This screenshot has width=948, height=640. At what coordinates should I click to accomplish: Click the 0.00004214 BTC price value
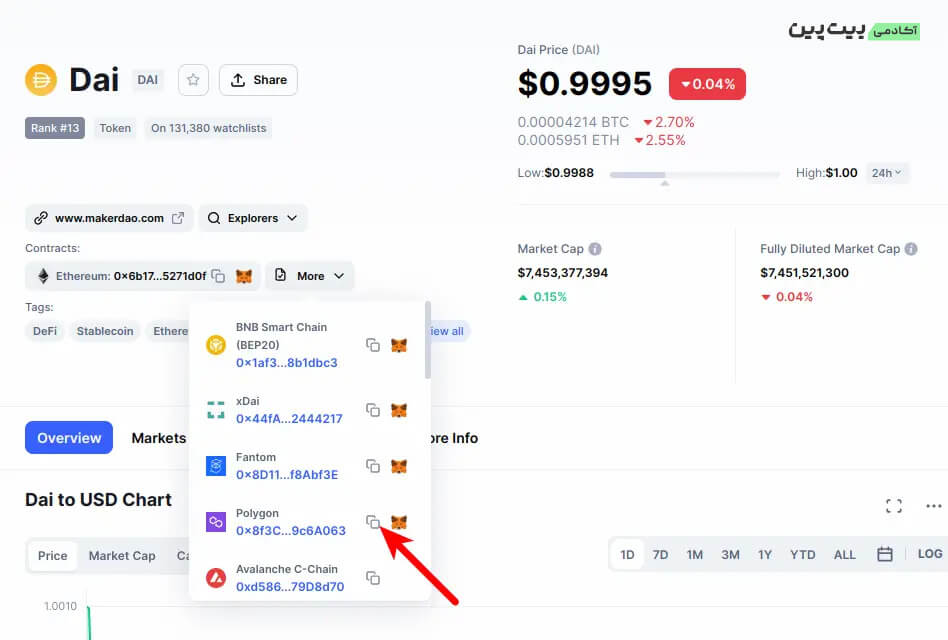573,122
